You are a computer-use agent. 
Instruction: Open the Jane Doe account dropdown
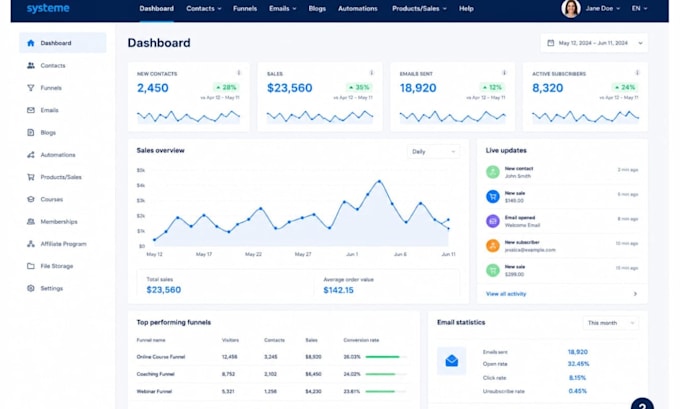(x=618, y=9)
